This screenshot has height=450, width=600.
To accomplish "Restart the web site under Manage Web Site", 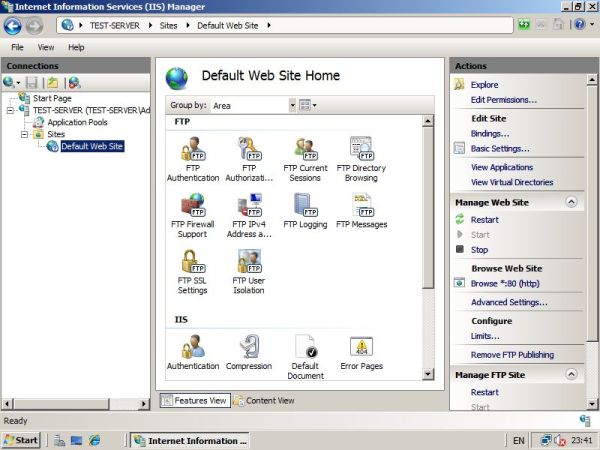I will (x=484, y=220).
